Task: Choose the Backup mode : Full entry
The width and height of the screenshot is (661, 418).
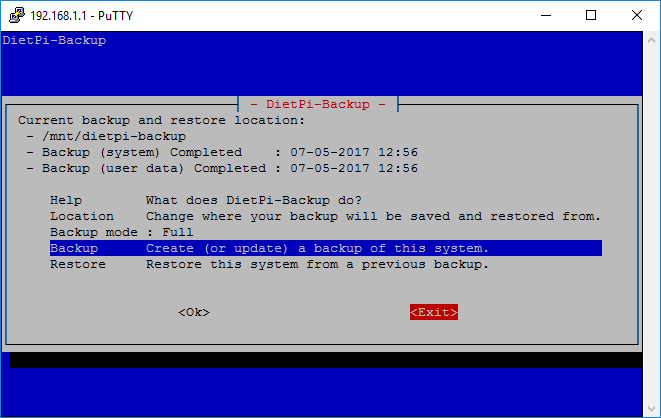Action: pos(325,232)
